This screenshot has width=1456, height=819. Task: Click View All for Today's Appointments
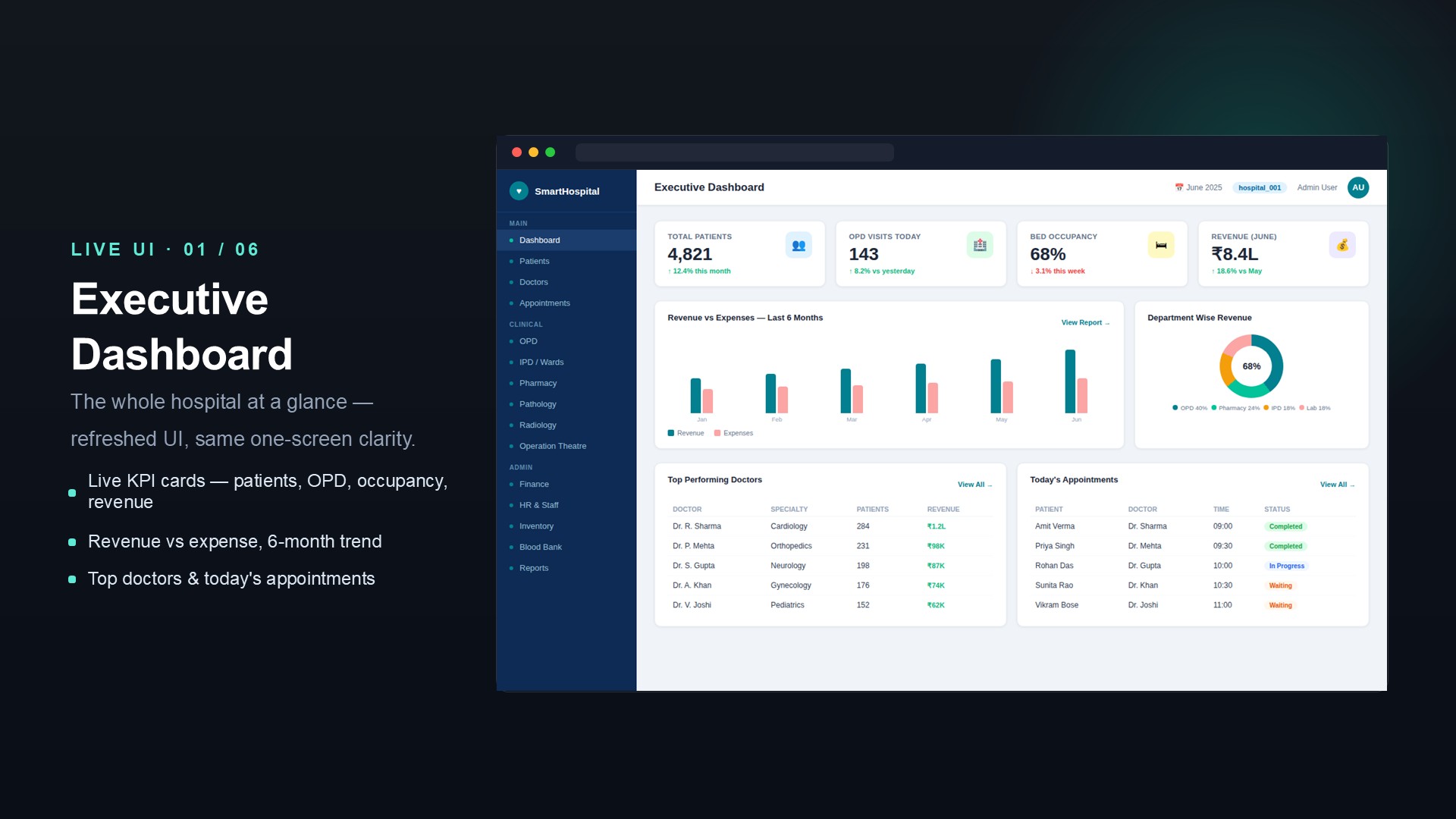(1337, 485)
